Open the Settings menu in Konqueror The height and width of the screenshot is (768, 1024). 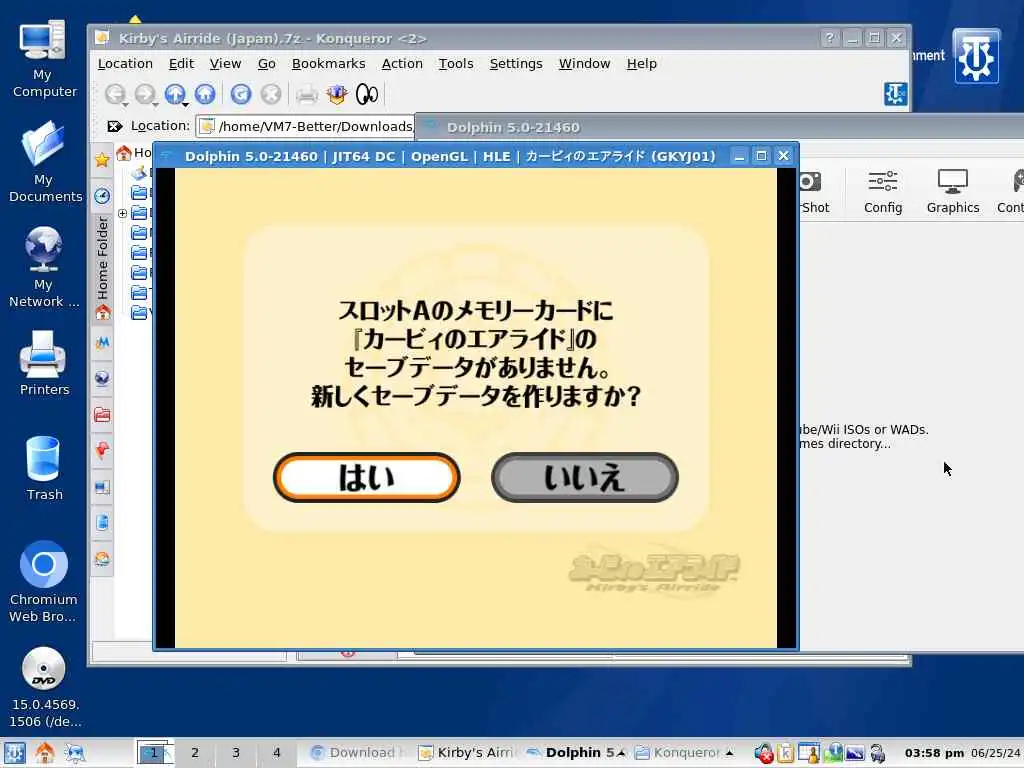[516, 63]
